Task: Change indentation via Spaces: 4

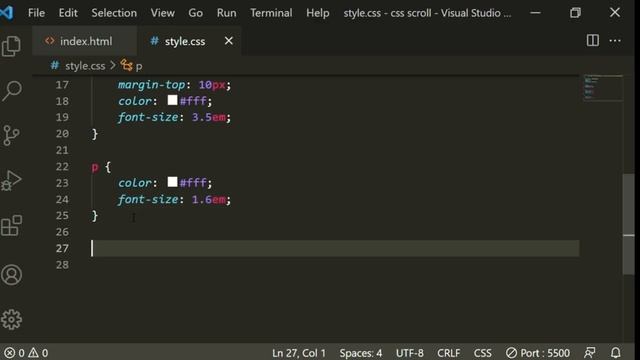Action: (x=361, y=353)
